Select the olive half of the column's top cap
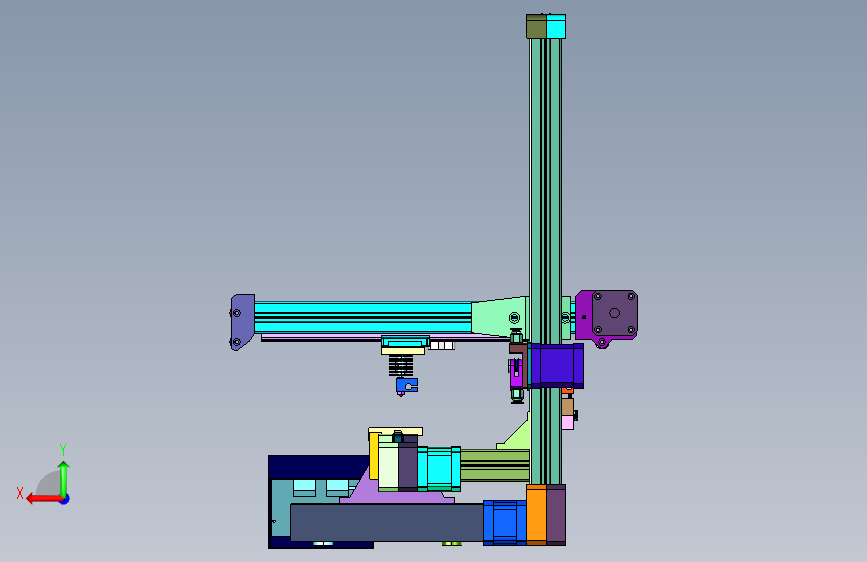The height and width of the screenshot is (562, 867). click(536, 27)
